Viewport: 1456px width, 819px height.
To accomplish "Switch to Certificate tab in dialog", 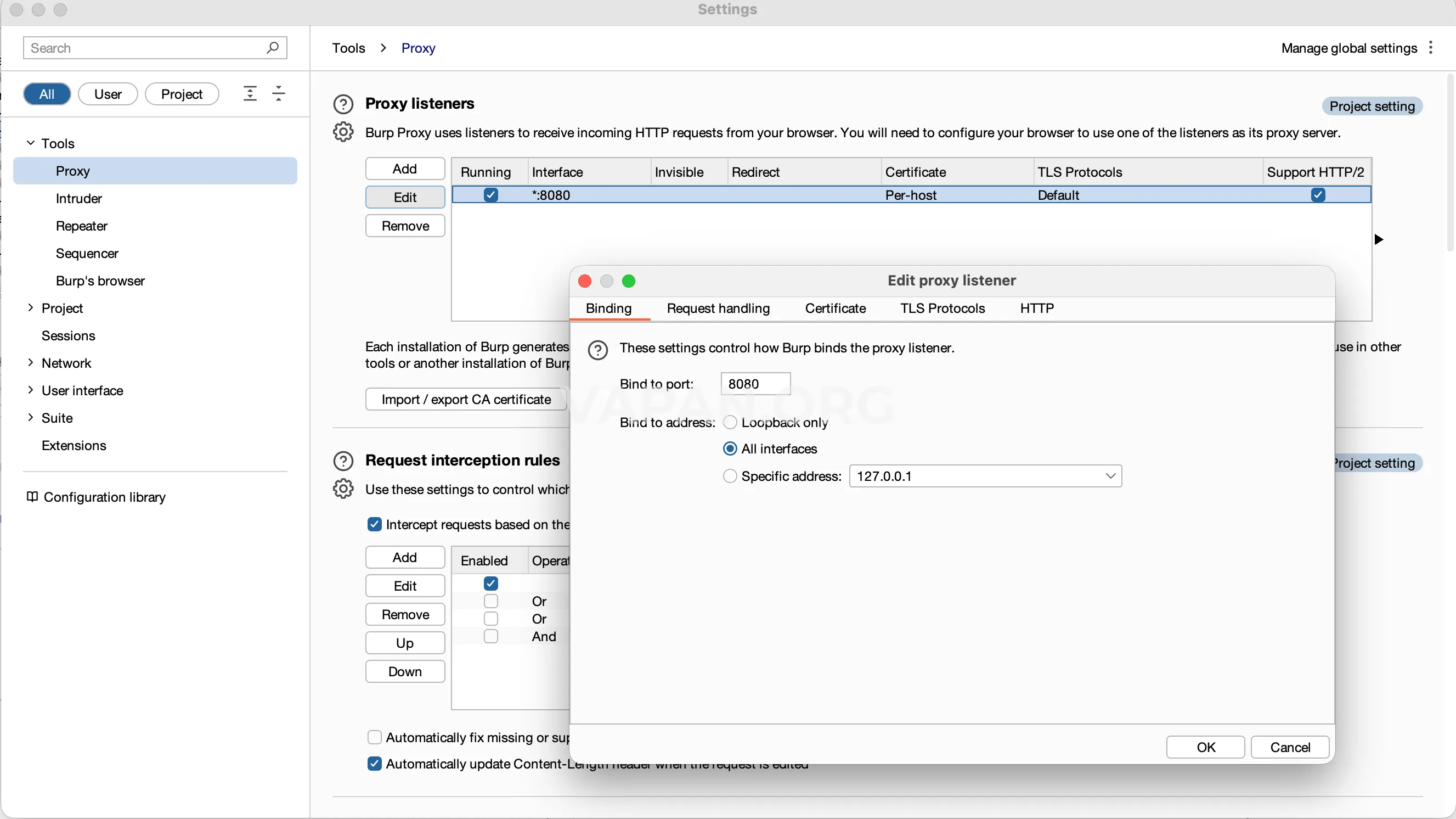I will (x=835, y=308).
